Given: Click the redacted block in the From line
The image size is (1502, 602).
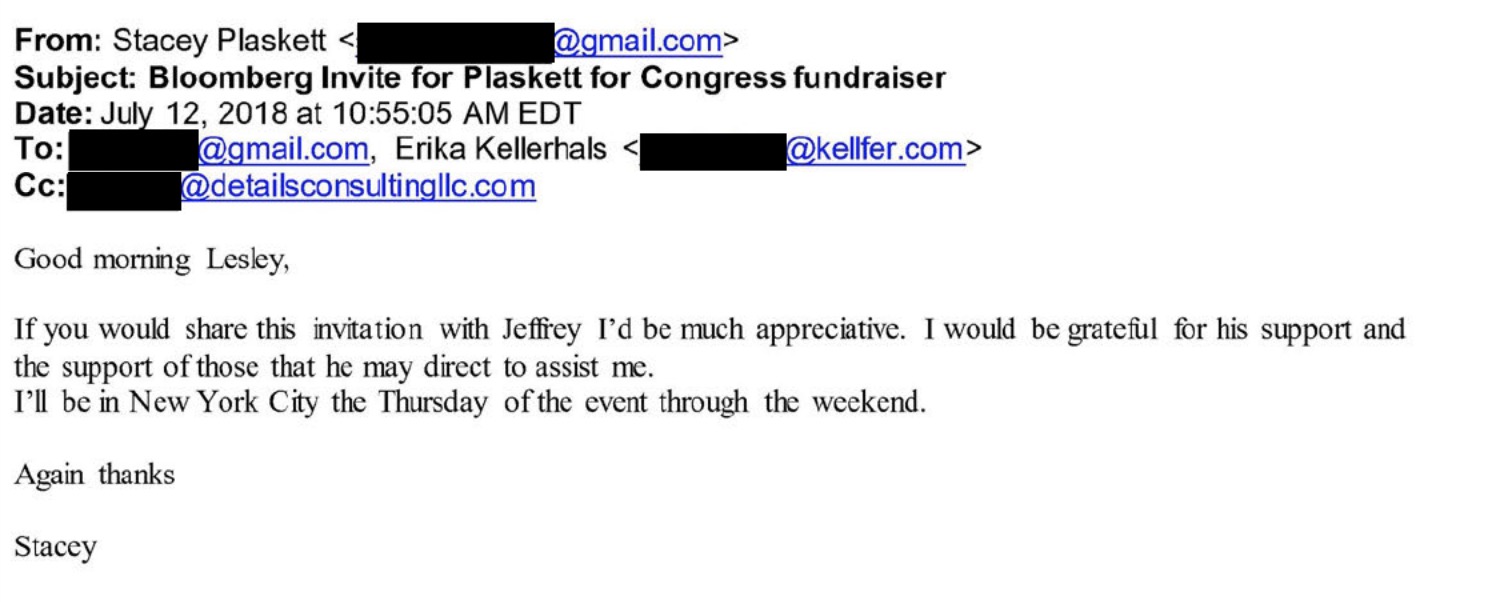Looking at the screenshot, I should 455,42.
